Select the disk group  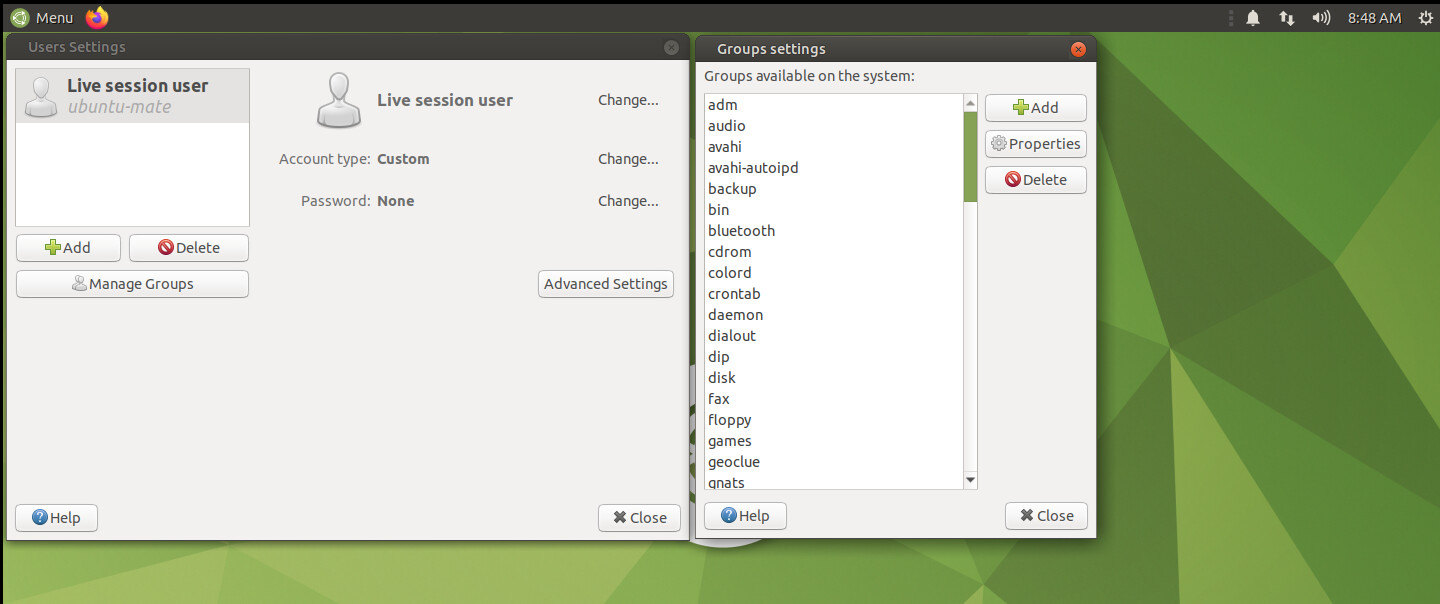tap(834, 378)
